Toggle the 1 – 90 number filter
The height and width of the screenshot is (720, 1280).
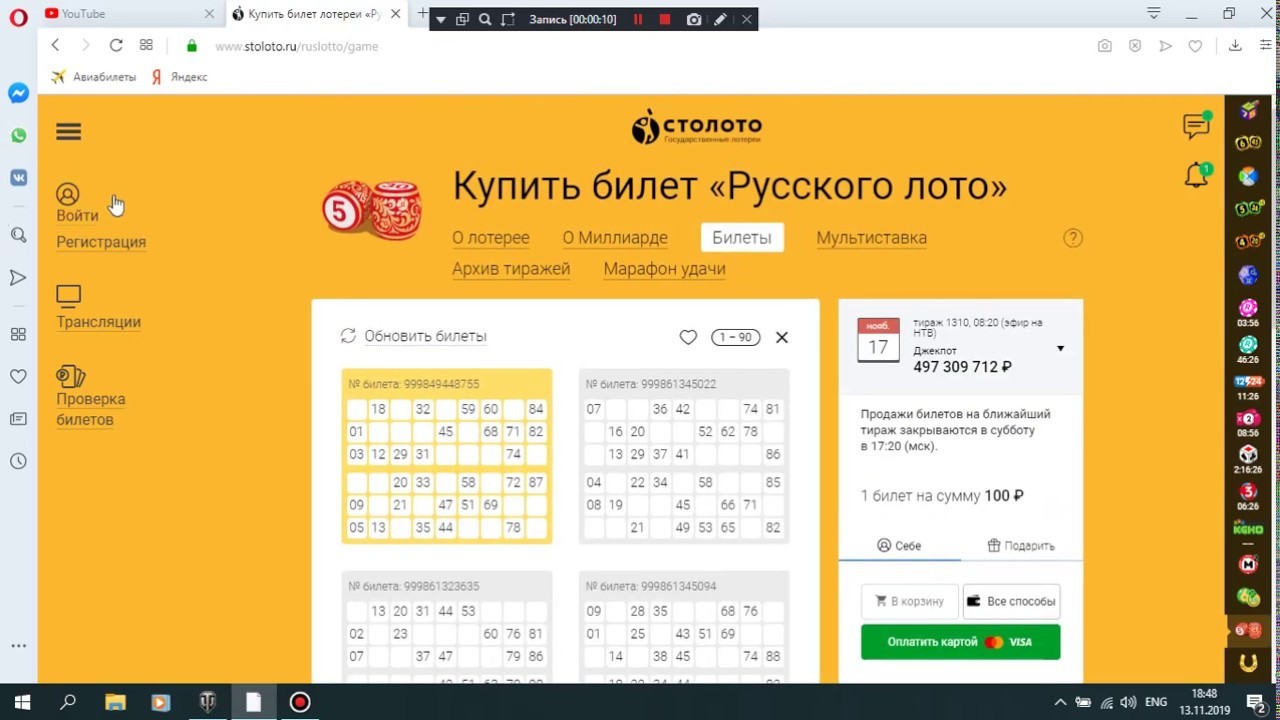pyautogui.click(x=735, y=337)
